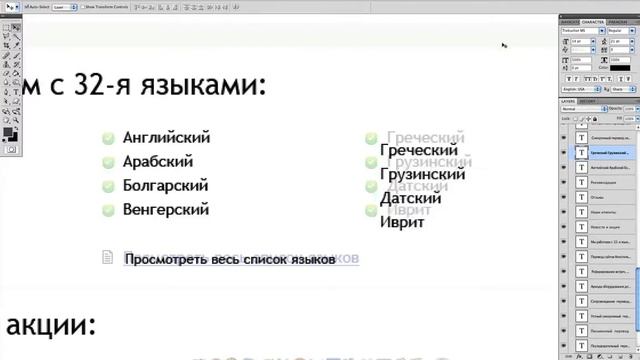Select the Shape tool
Image resolution: width=640 pixels, height=360 pixels.
tap(16, 101)
